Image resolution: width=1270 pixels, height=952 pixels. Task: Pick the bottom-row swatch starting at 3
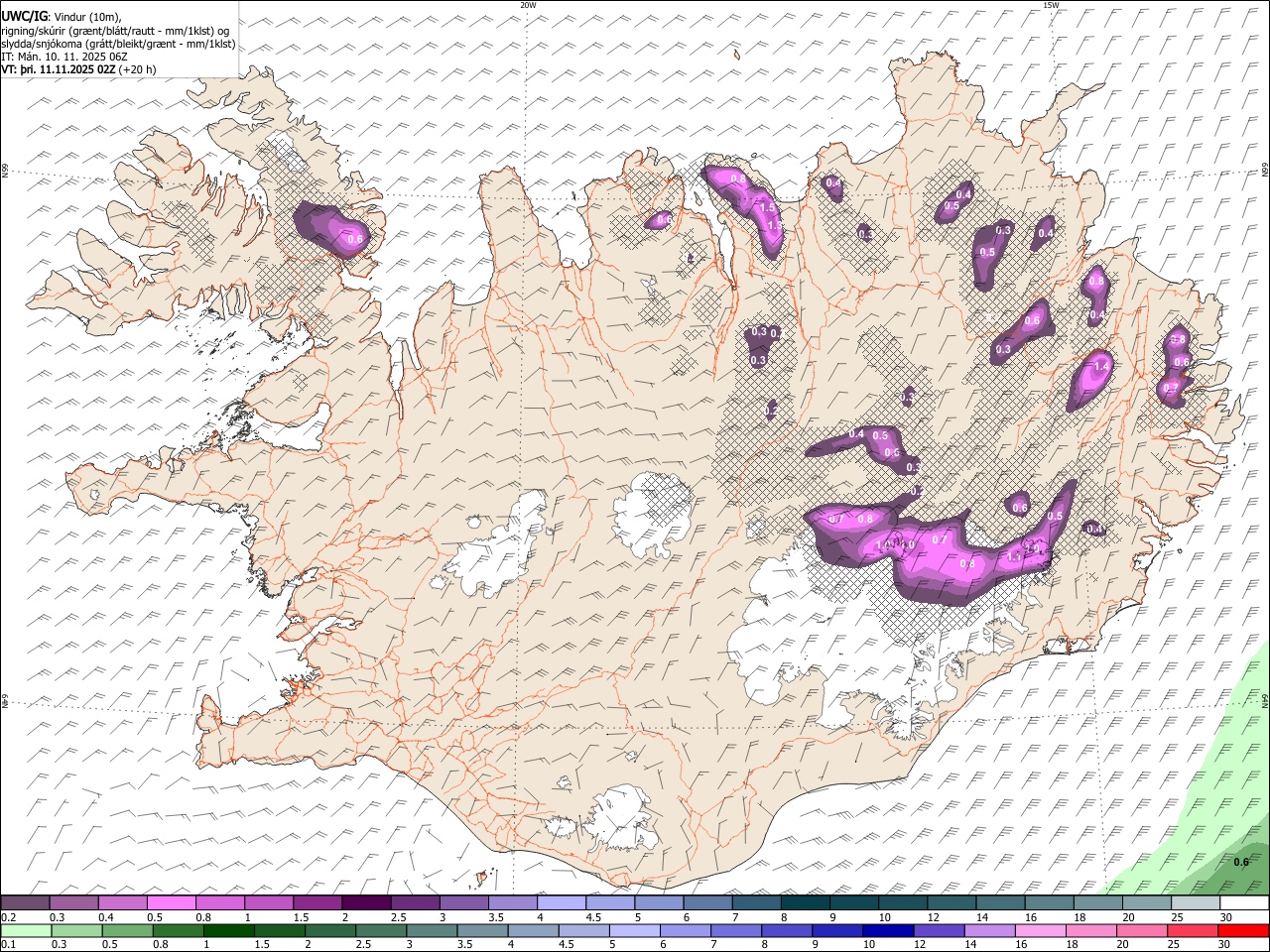click(432, 930)
